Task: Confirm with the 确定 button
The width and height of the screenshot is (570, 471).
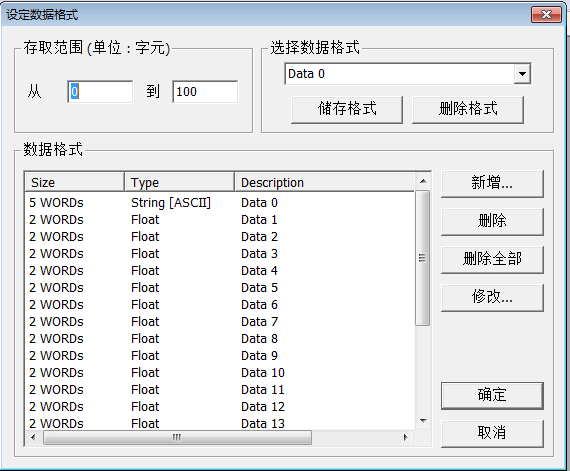Action: pos(492,396)
